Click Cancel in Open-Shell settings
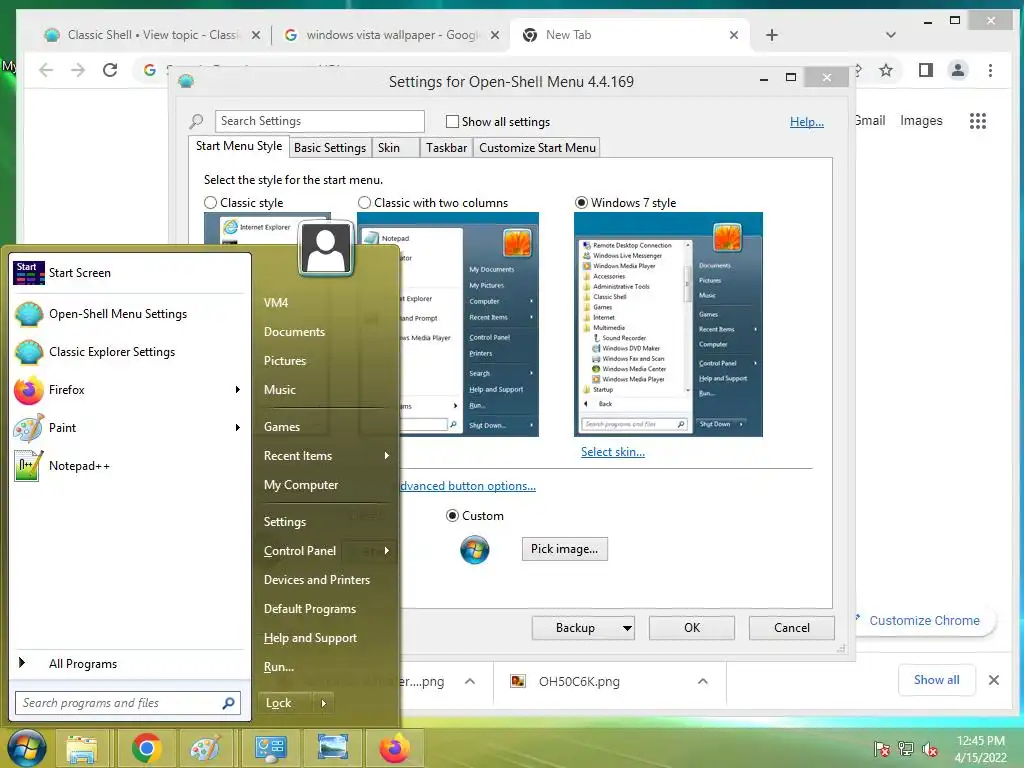The height and width of the screenshot is (768, 1024). (792, 628)
